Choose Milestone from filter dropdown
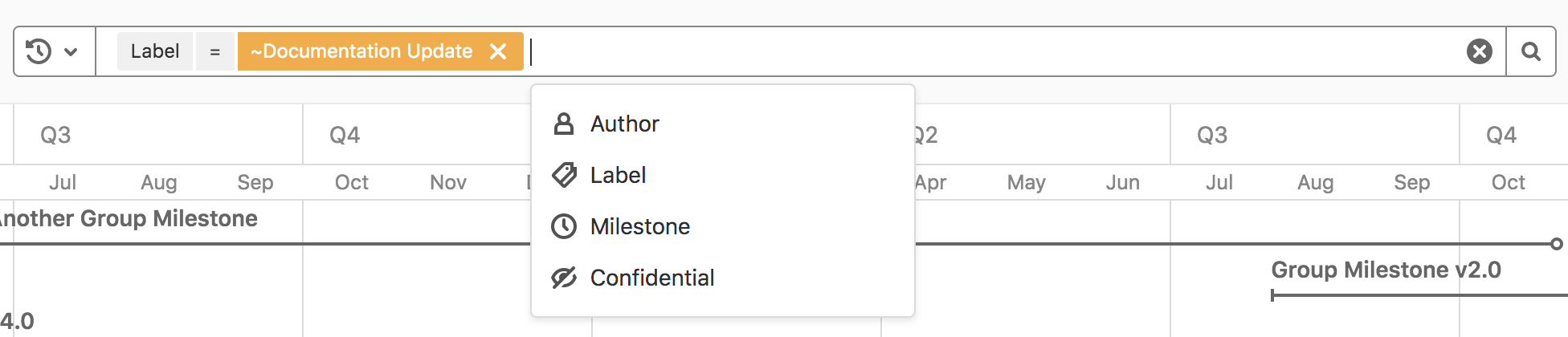The width and height of the screenshot is (1568, 337). pyautogui.click(x=640, y=226)
